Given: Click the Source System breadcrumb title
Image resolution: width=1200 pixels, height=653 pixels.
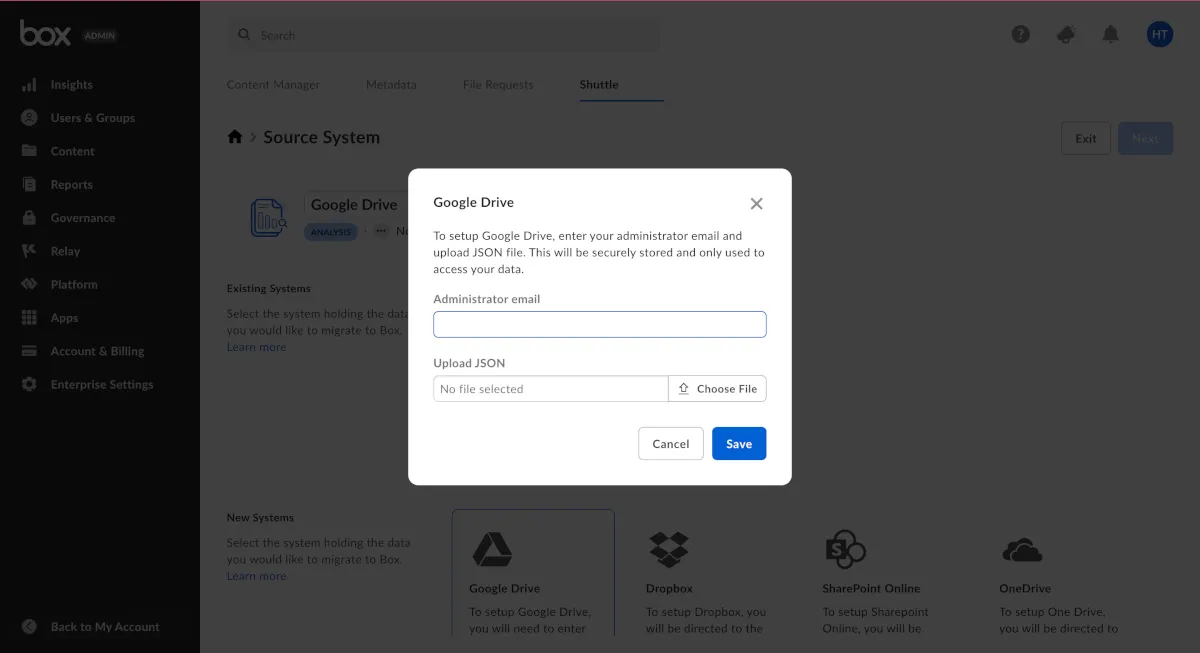Looking at the screenshot, I should 321,137.
